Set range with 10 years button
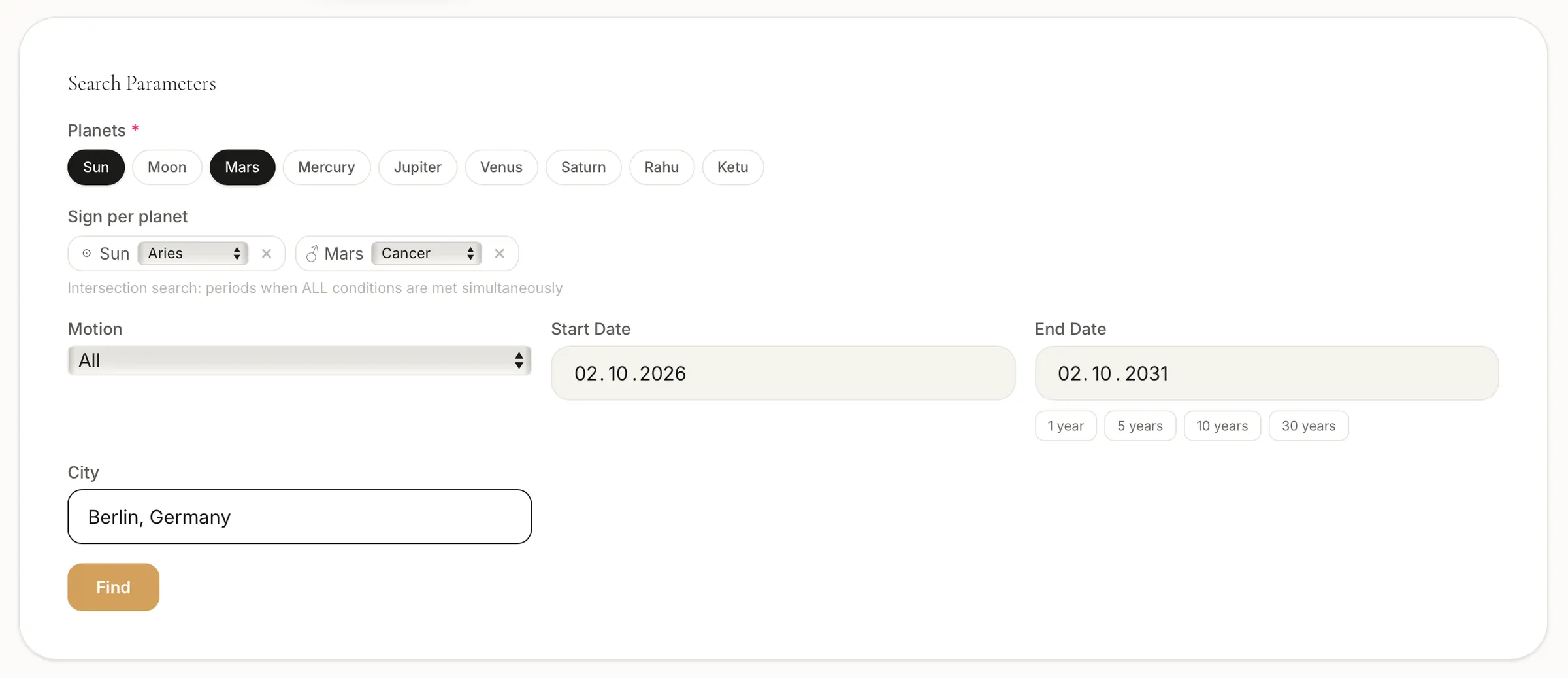 pos(1222,426)
